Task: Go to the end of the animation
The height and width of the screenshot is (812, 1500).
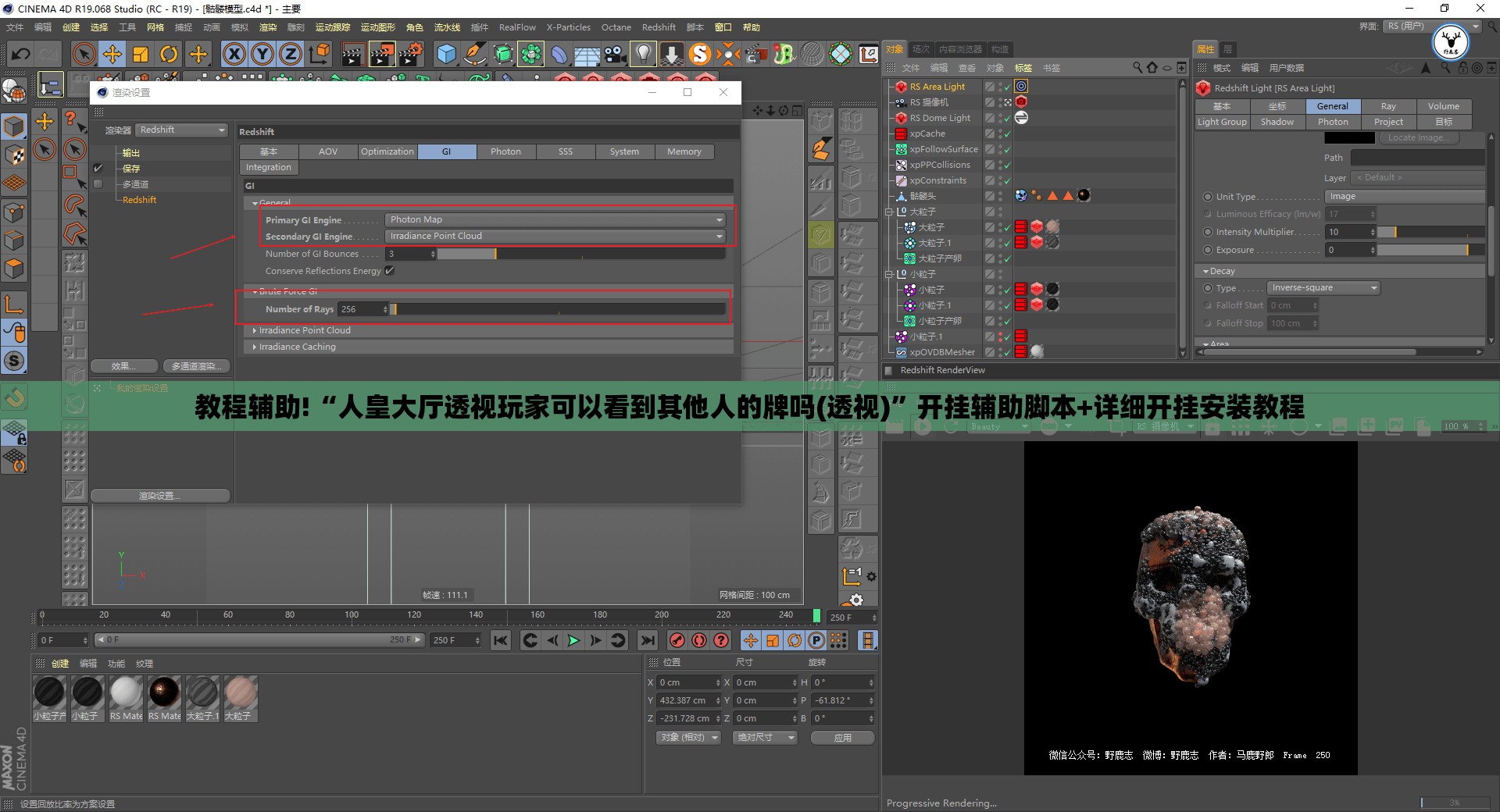Action: pos(648,641)
